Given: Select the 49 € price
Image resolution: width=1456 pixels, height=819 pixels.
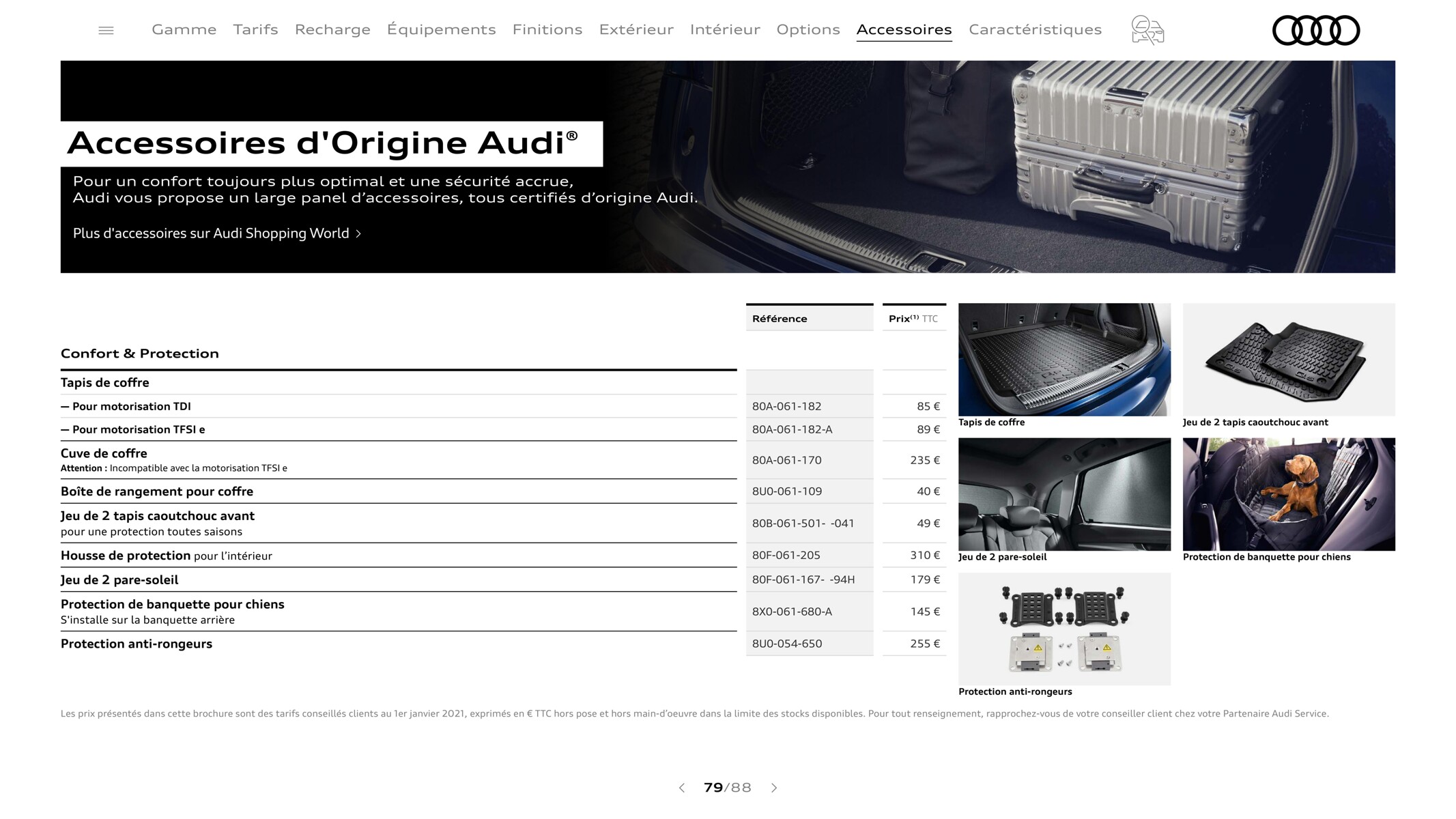Looking at the screenshot, I should (x=928, y=523).
